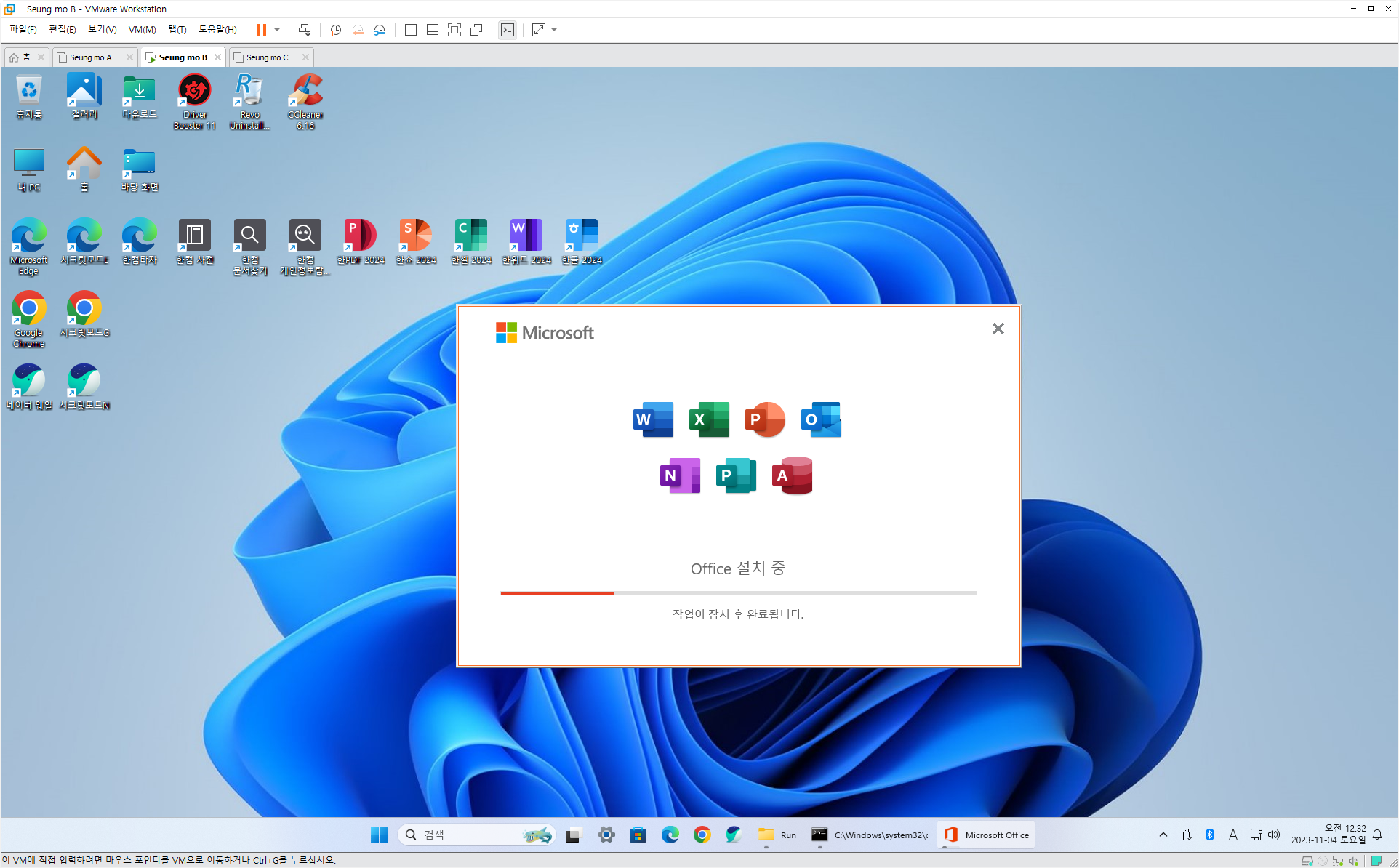Revert to snapshot toolbar icon

tap(358, 30)
